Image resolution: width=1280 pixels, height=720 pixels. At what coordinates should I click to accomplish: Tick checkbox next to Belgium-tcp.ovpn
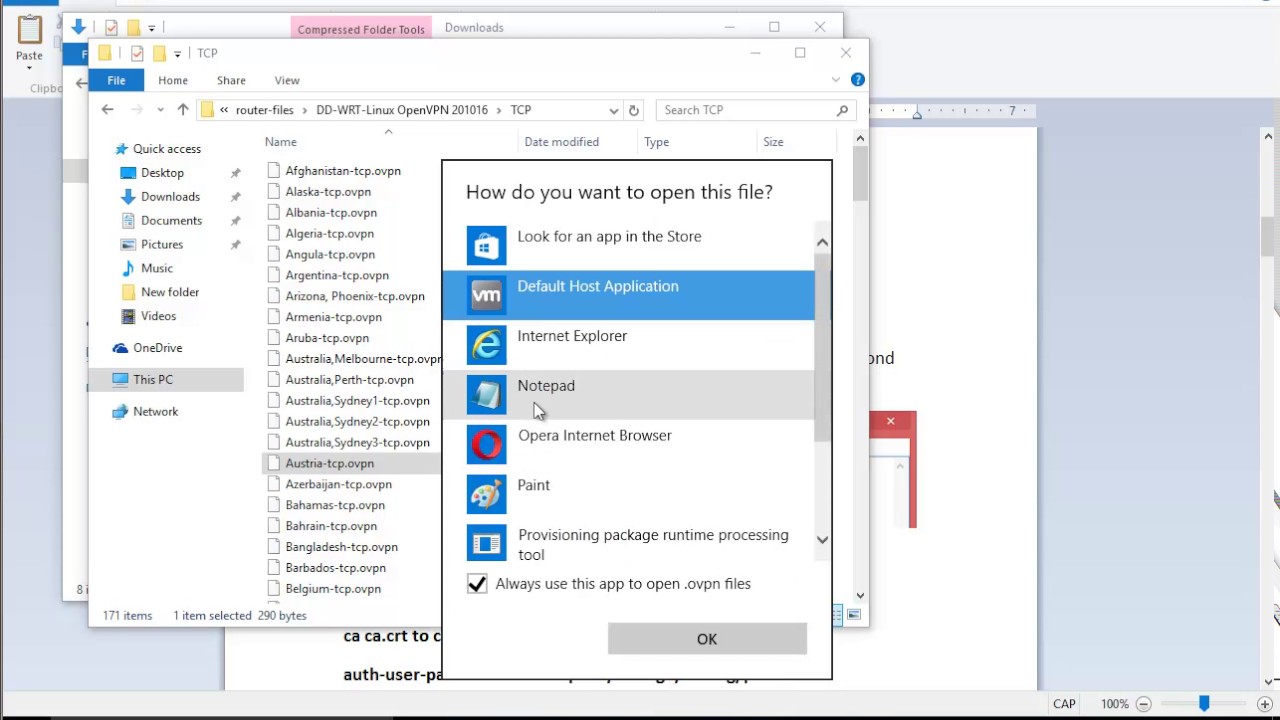(273, 589)
